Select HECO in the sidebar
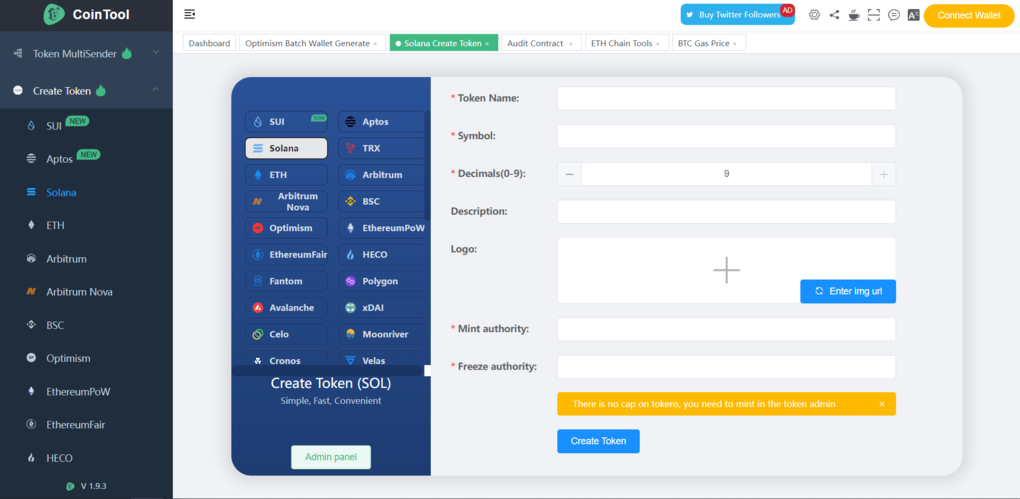Viewport: 1020px width, 499px height. 86,458
